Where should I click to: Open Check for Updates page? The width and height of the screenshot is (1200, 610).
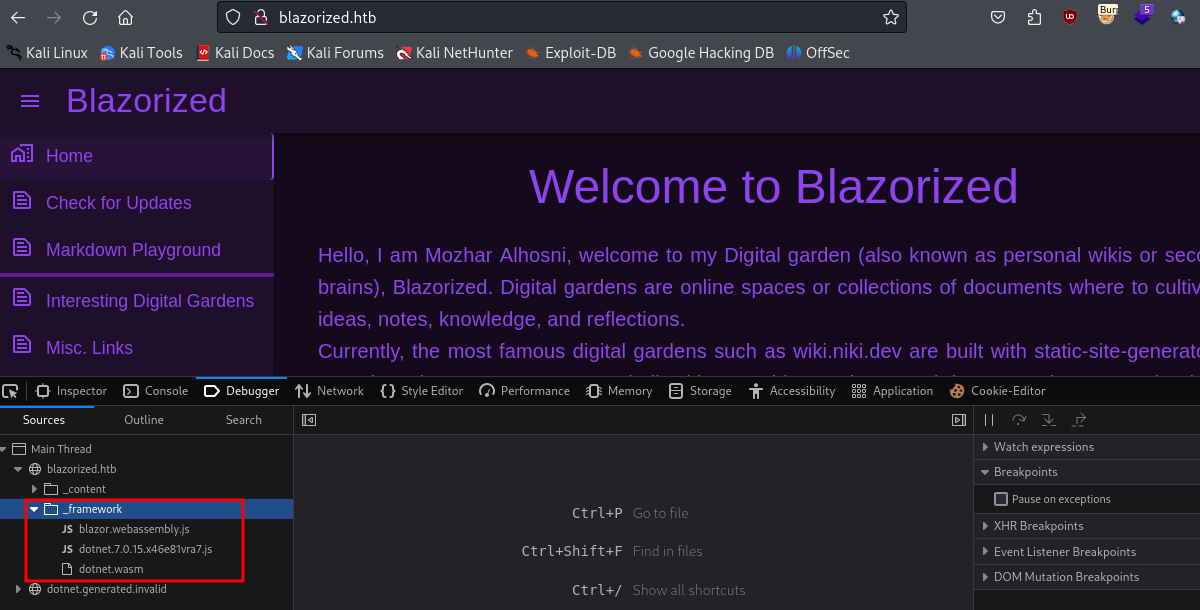click(x=118, y=203)
